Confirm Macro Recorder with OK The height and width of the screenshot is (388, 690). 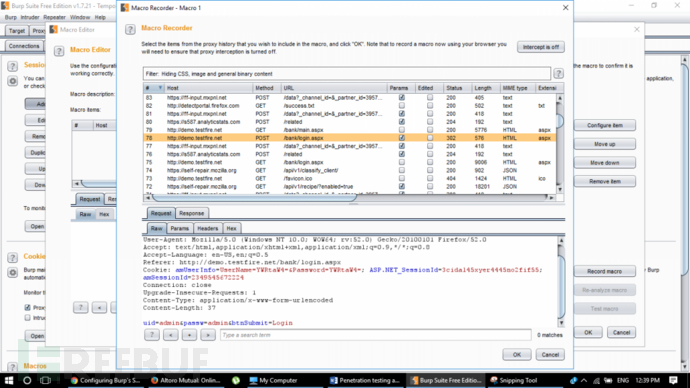pos(517,355)
